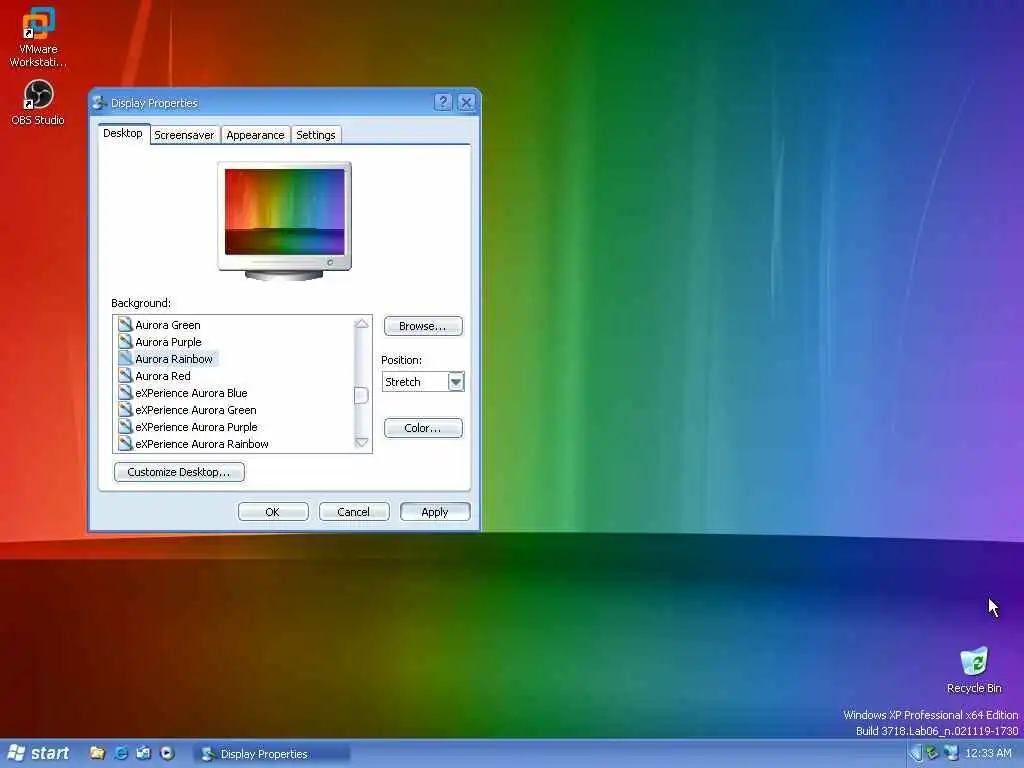The height and width of the screenshot is (768, 1024).
Task: Click Display Properties taskbar button
Action: [x=272, y=754]
